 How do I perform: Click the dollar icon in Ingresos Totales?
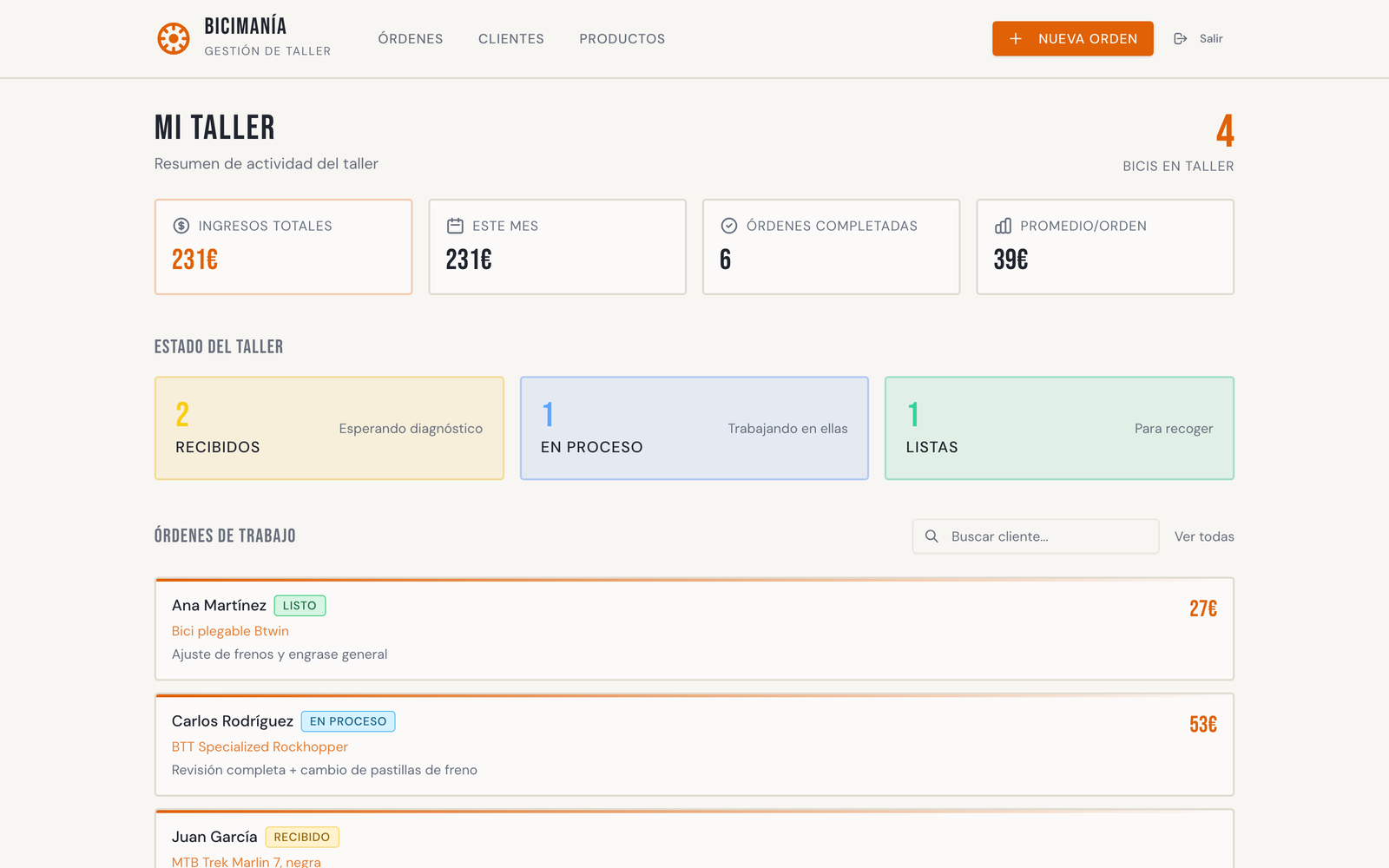point(181,226)
